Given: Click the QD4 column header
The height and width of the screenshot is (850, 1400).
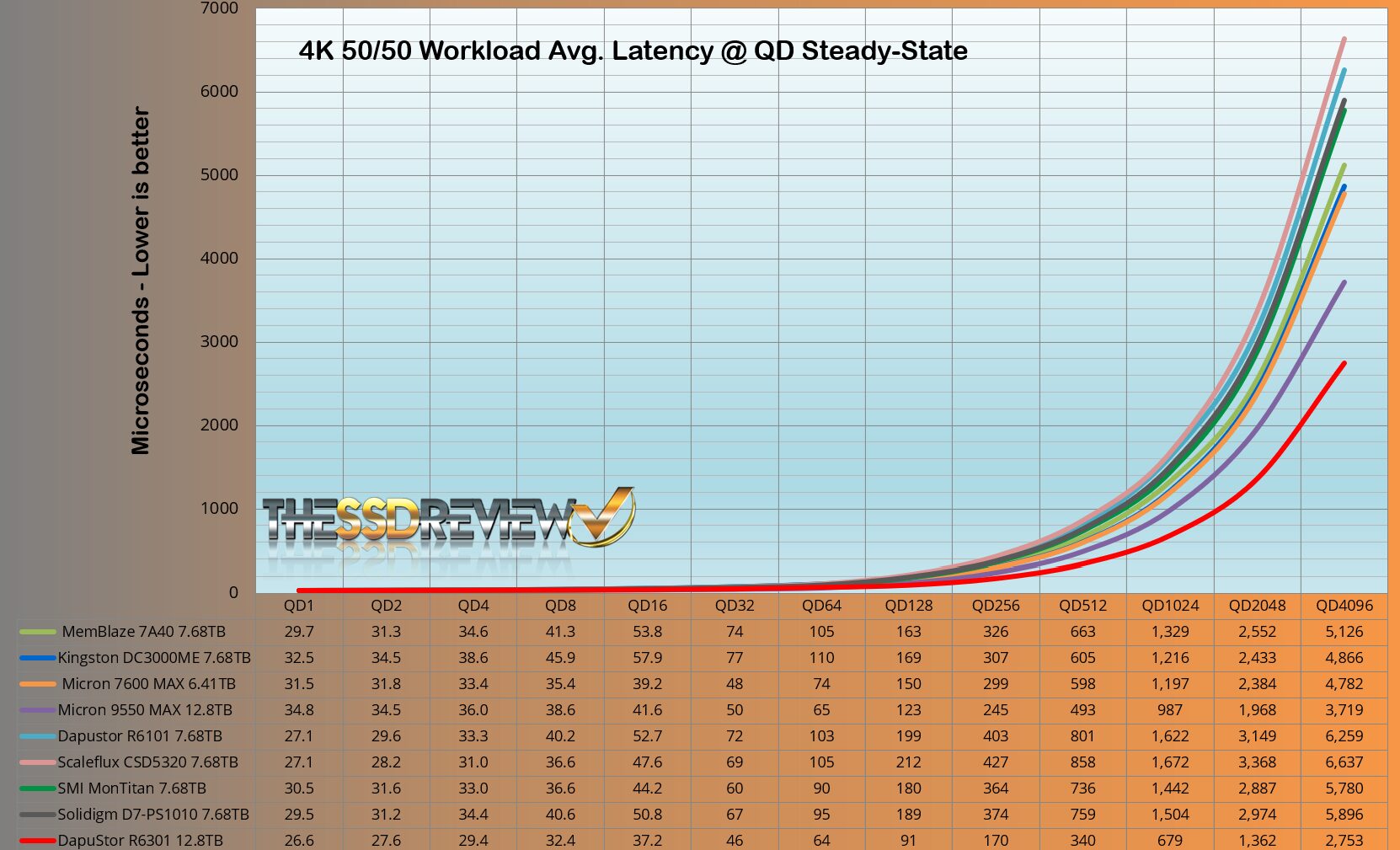Looking at the screenshot, I should pos(473,605).
